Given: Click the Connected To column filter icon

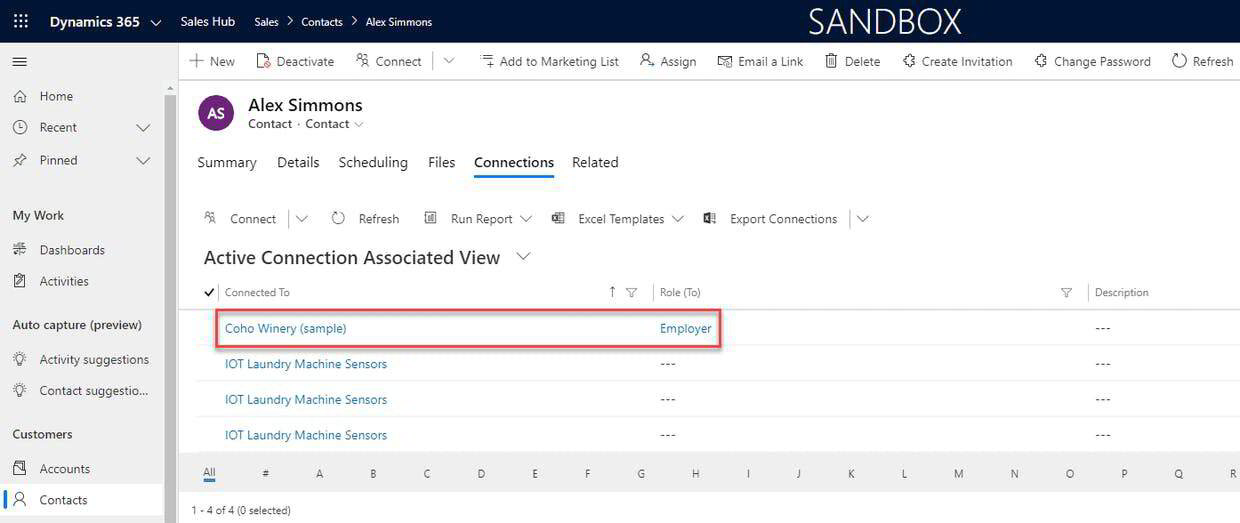Looking at the screenshot, I should click(x=631, y=292).
